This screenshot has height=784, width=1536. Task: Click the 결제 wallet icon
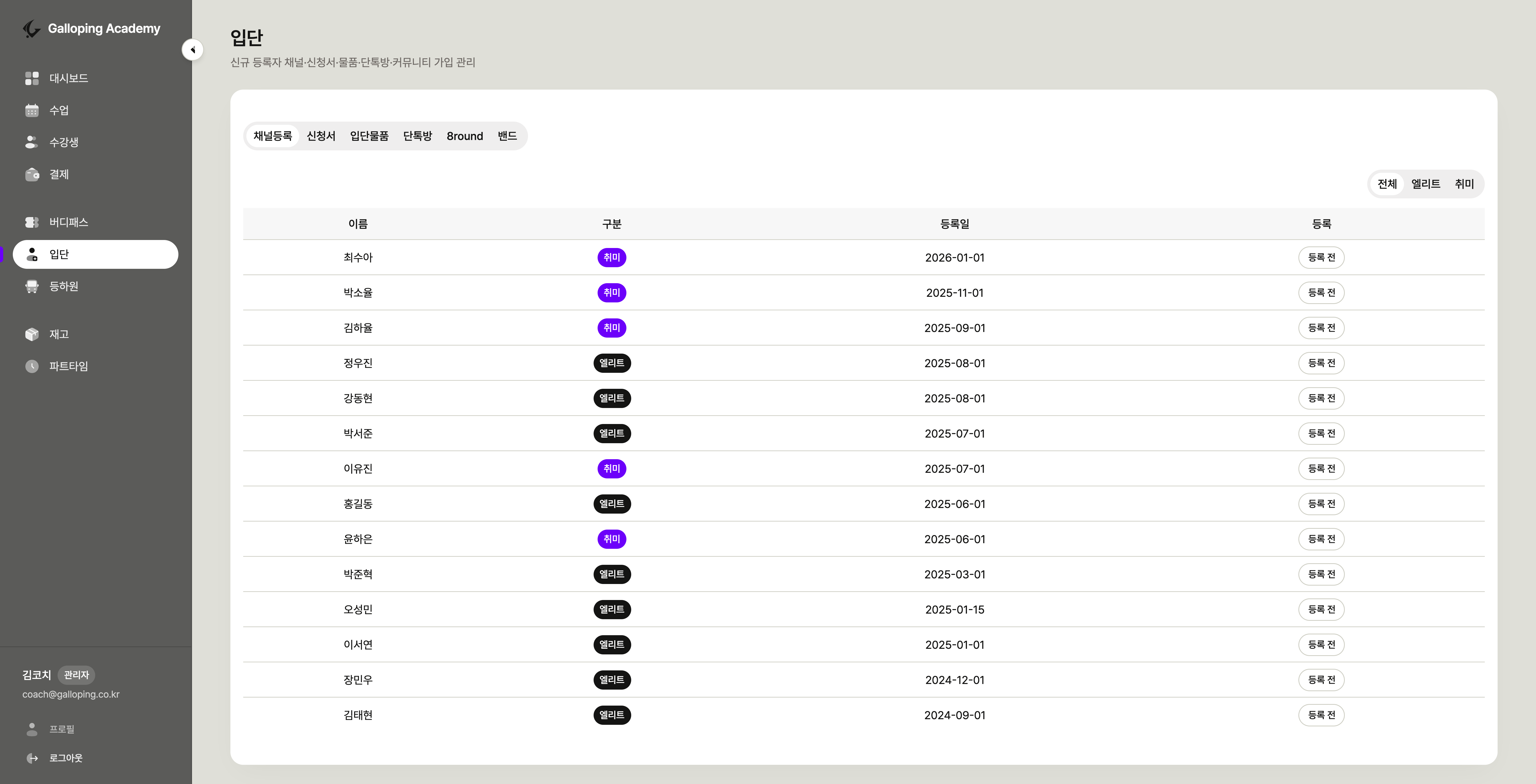[x=32, y=174]
